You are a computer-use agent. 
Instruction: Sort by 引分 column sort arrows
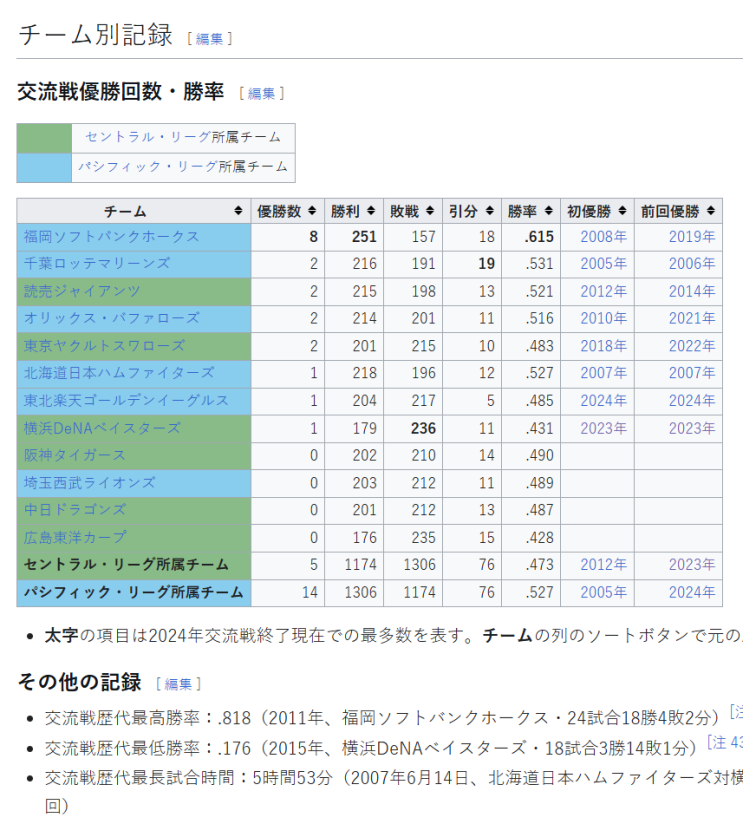click(x=489, y=211)
